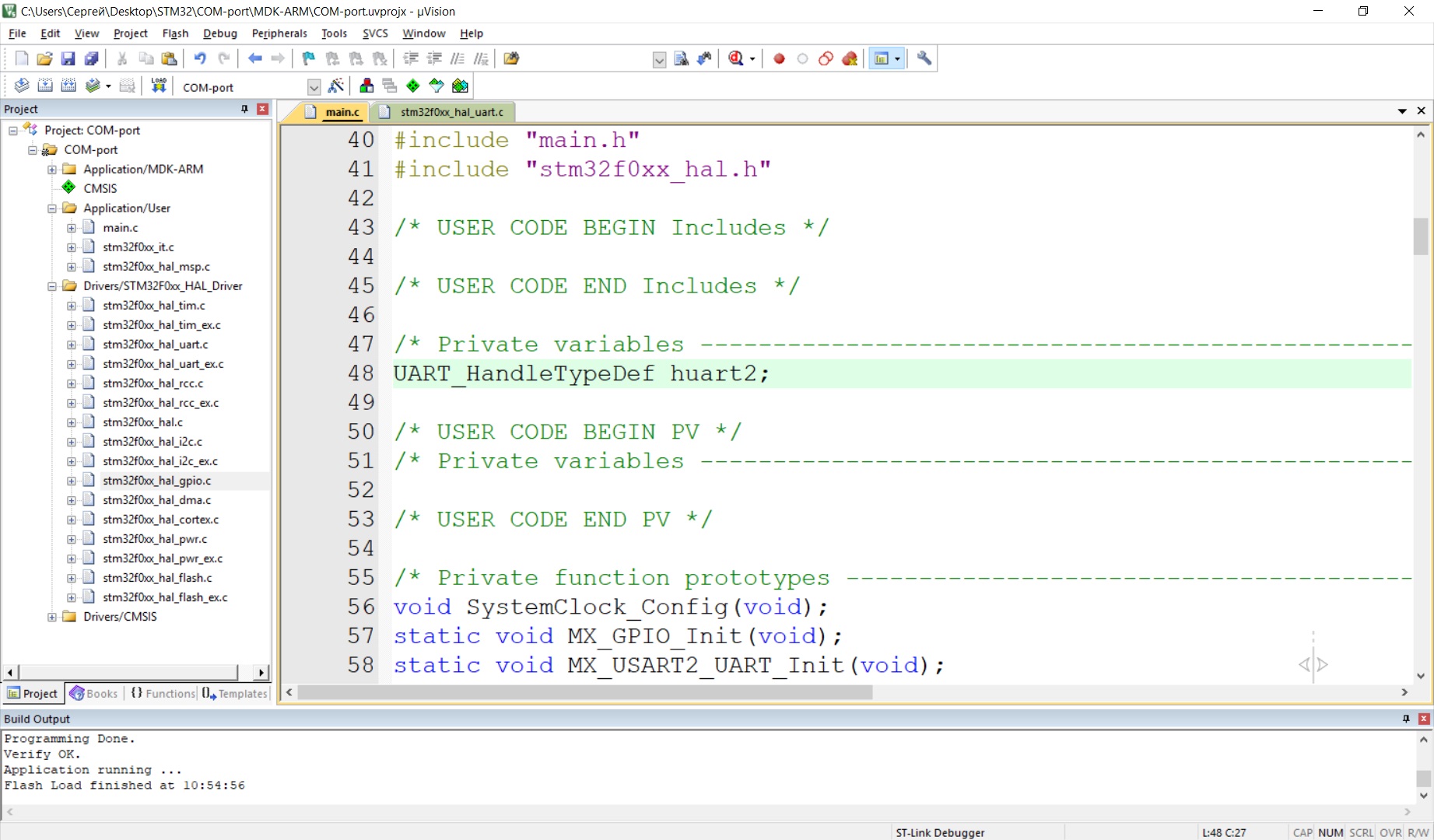The image size is (1434, 840).
Task: Click the editor horizontal scrollbar thumb
Action: 584,692
